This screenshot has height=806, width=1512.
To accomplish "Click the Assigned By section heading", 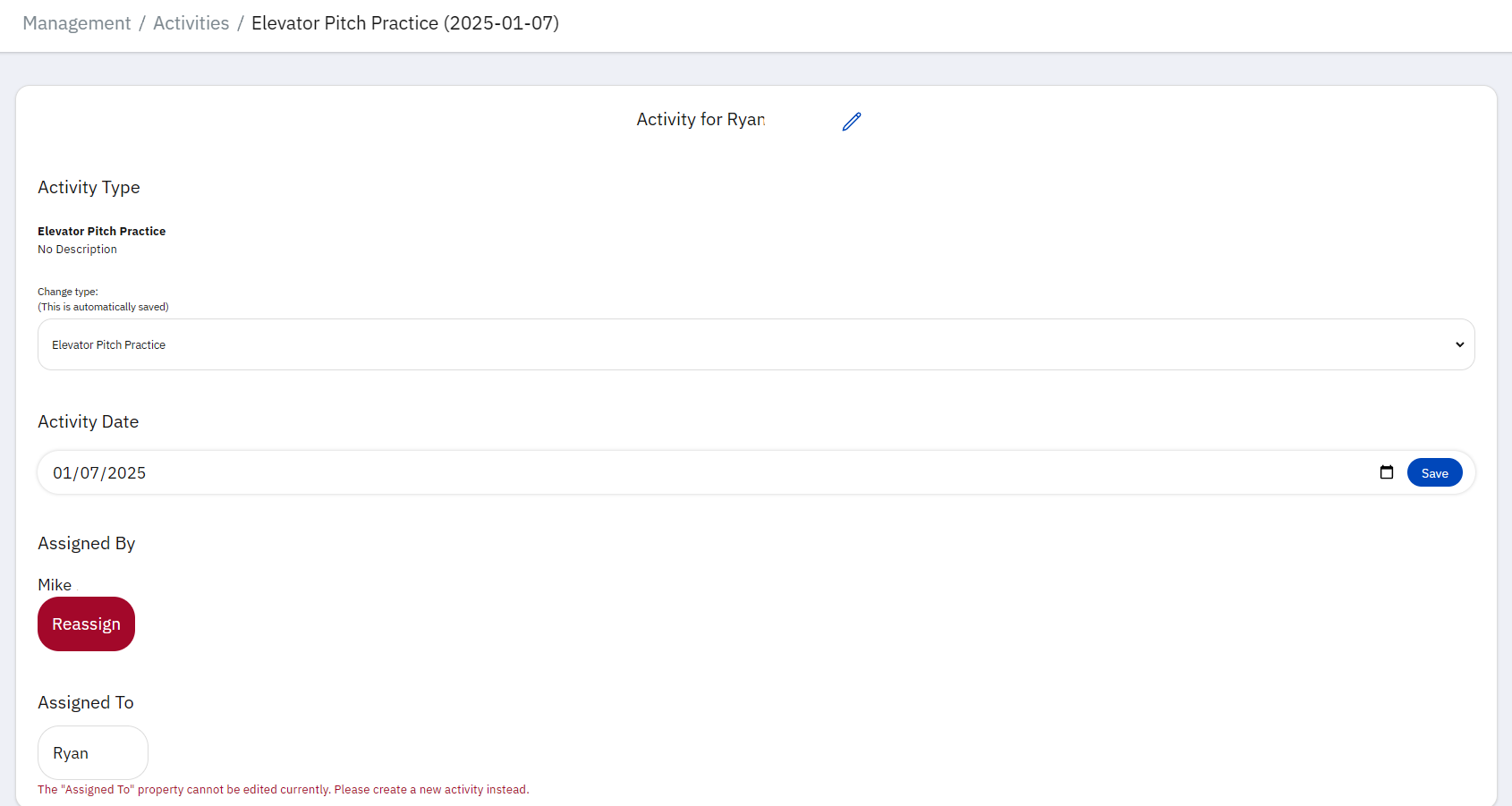I will coord(86,543).
